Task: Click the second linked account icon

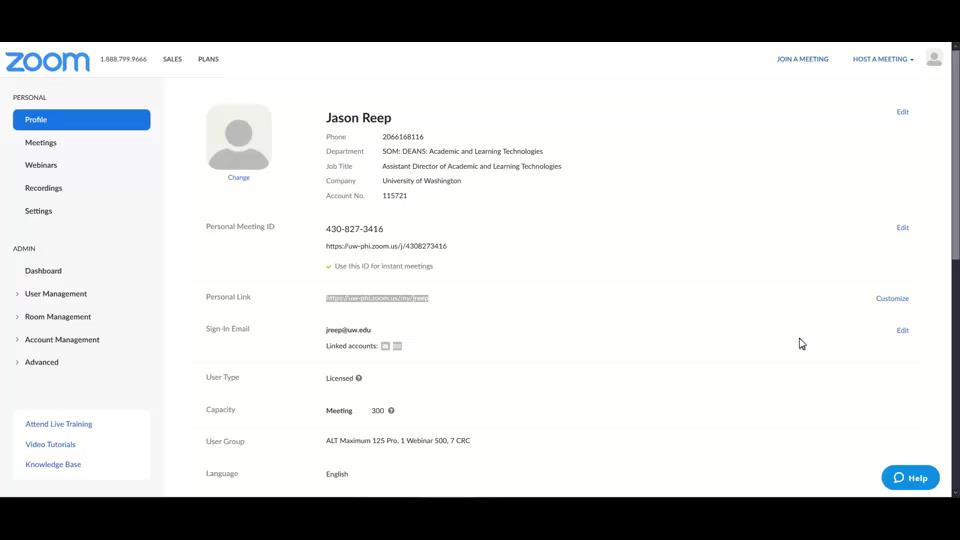Action: point(397,346)
